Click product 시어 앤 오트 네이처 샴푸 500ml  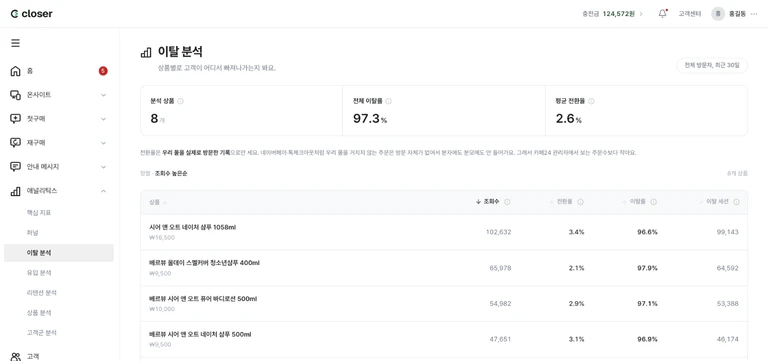point(200,335)
